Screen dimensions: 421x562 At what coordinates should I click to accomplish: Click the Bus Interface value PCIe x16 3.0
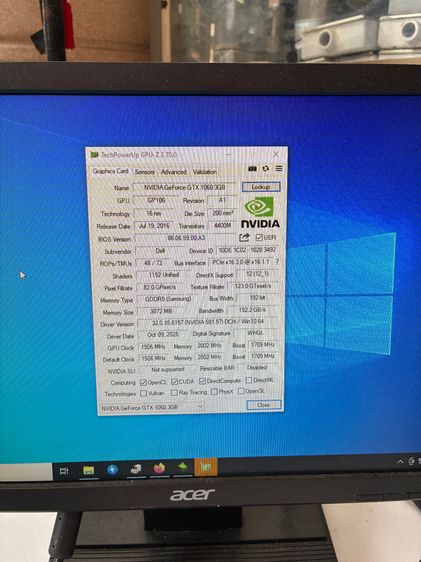[x=240, y=262]
